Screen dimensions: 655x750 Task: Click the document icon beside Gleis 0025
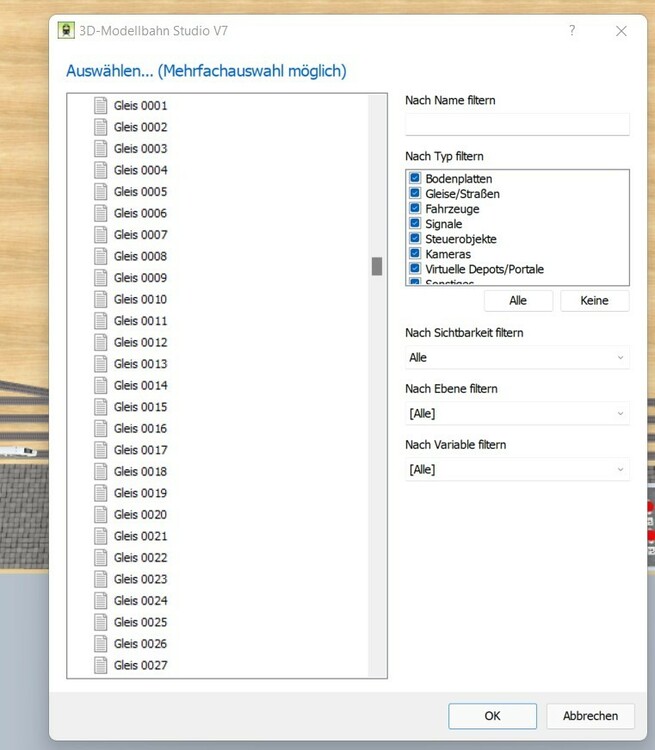[100, 622]
